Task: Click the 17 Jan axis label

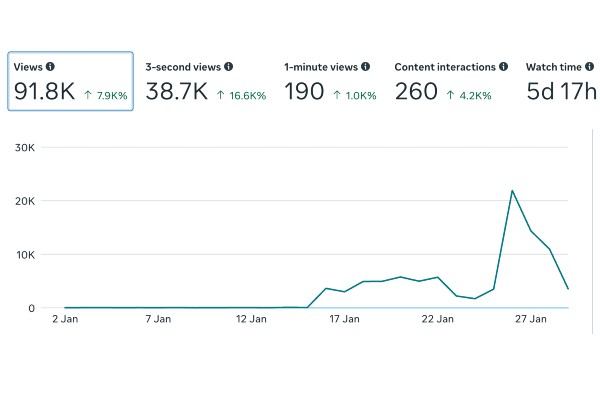Action: point(344,319)
